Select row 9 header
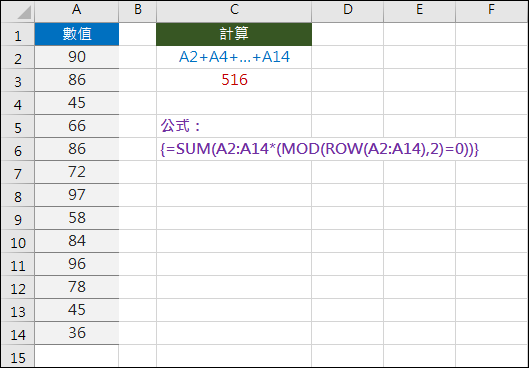The width and height of the screenshot is (529, 368). coord(18,219)
